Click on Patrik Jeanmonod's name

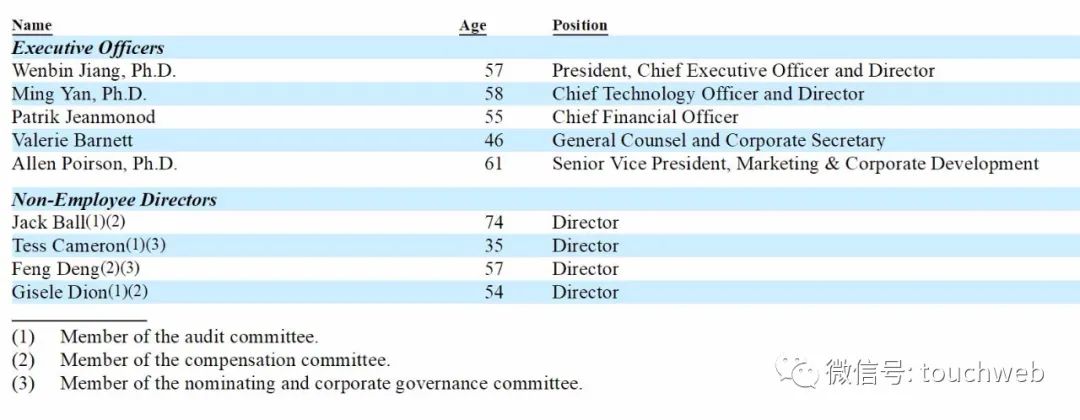(x=83, y=117)
